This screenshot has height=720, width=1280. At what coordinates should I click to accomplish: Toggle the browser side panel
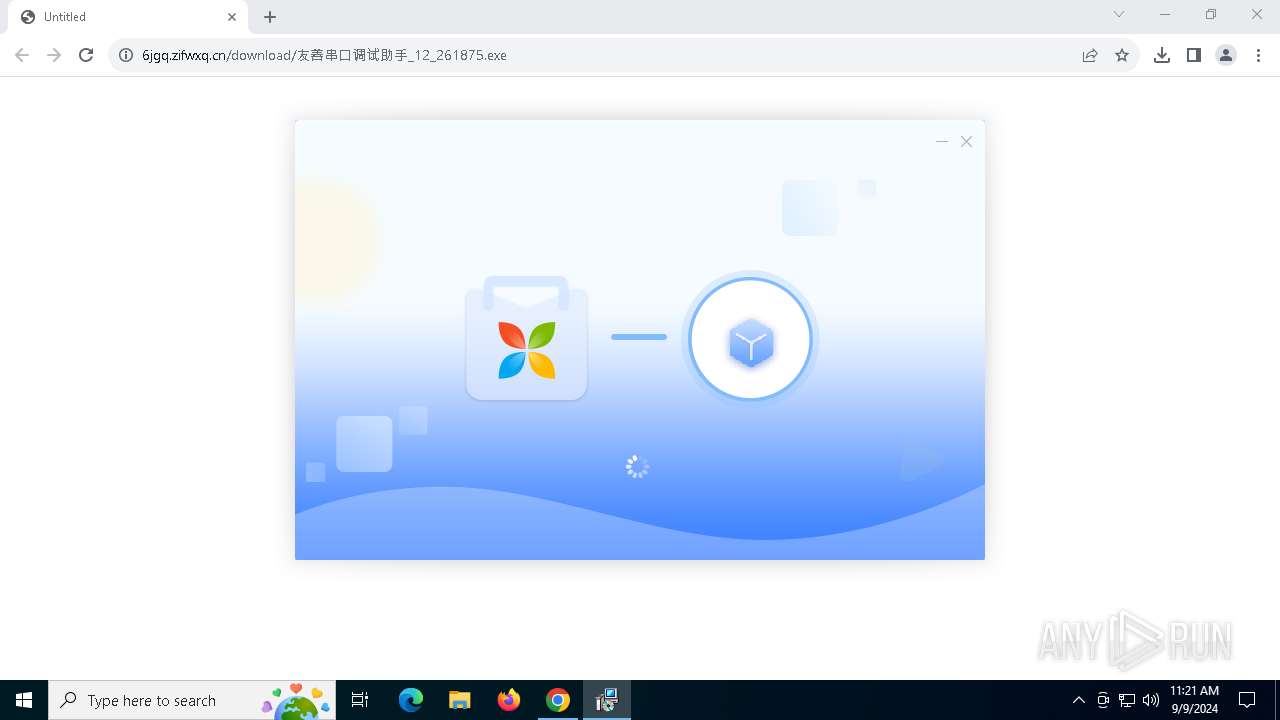(x=1194, y=55)
